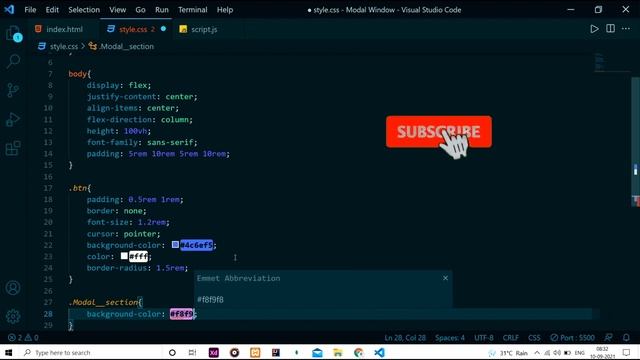Click the VS Code taskbar icon

coord(379,352)
